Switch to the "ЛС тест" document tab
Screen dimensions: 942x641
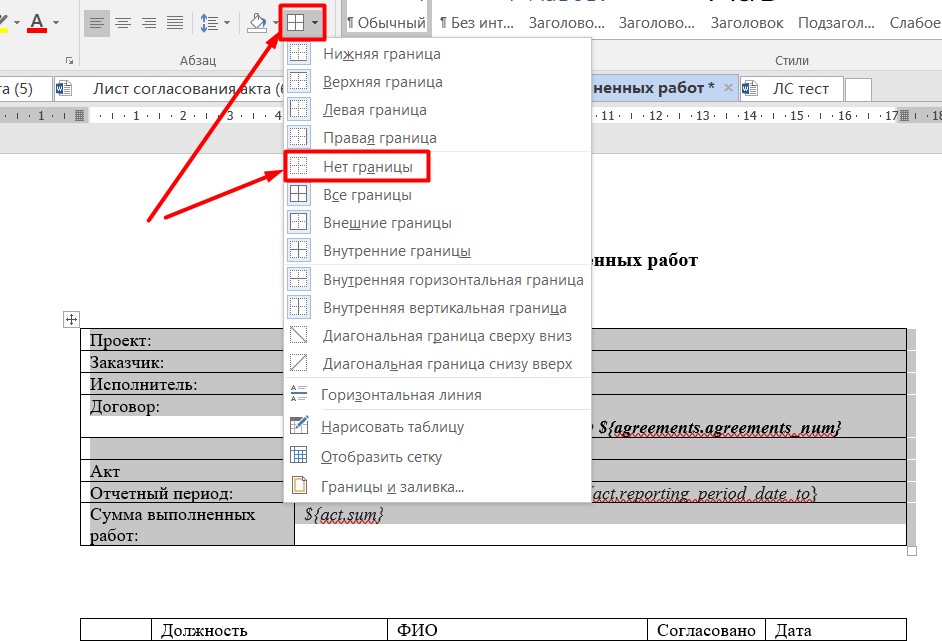pyautogui.click(x=800, y=89)
